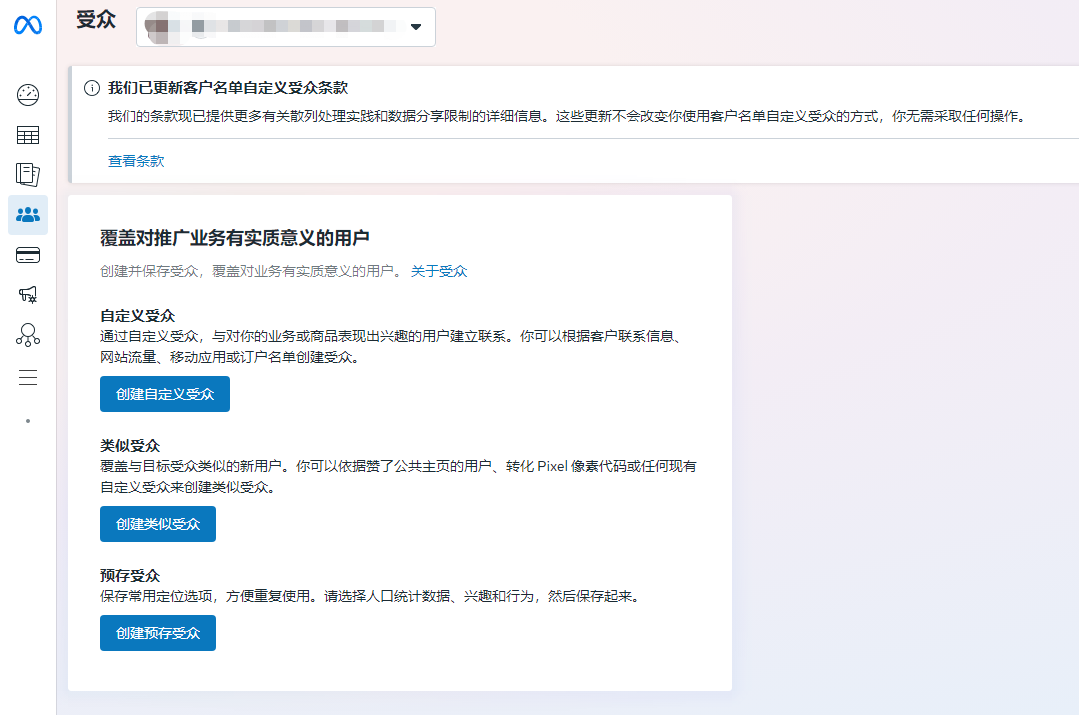Image resolution: width=1079 pixels, height=715 pixels.
Task: Open the account overview speedometer icon
Action: [27, 94]
